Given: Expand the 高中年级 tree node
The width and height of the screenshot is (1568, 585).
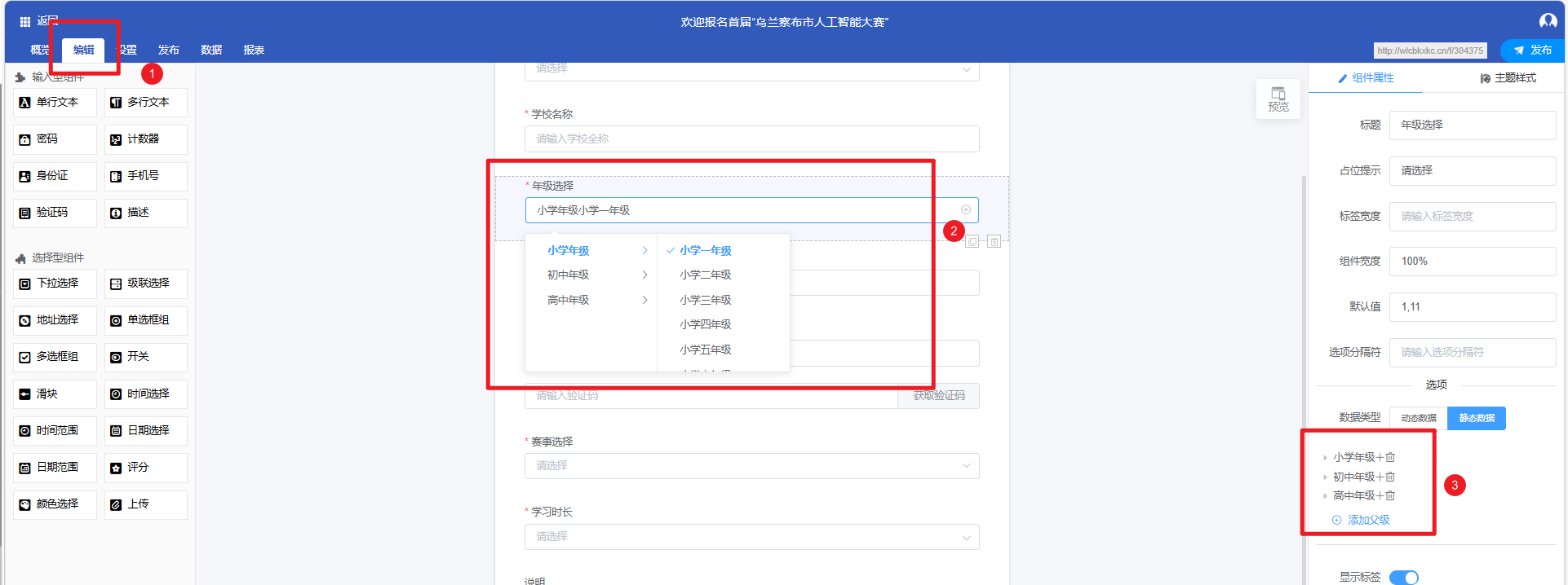Looking at the screenshot, I should pyautogui.click(x=1326, y=496).
